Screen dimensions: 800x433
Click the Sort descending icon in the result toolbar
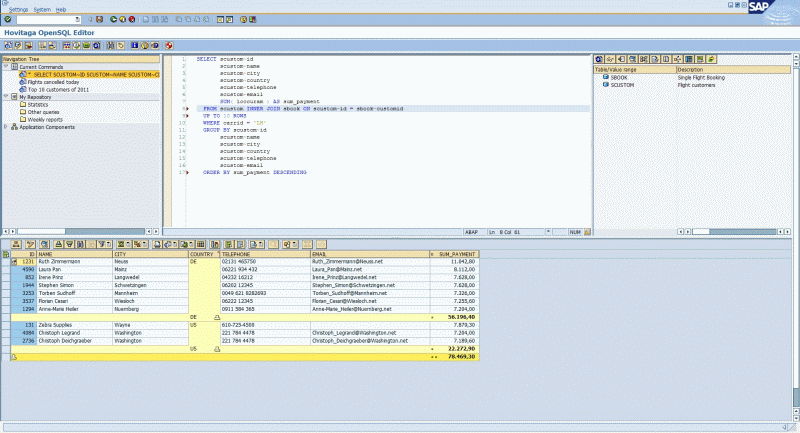click(x=69, y=244)
